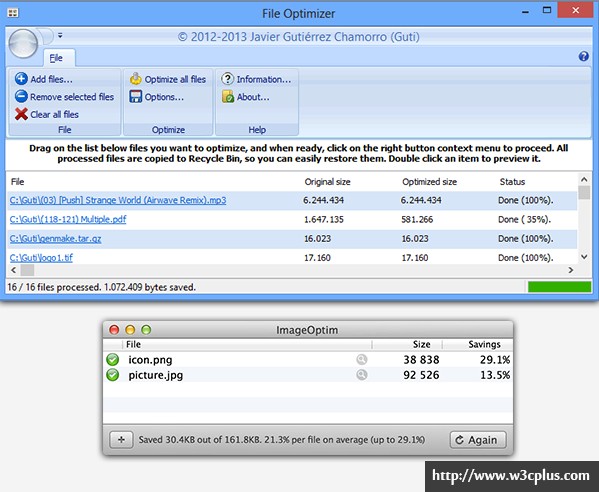Click the About icon in Help group

(228, 96)
